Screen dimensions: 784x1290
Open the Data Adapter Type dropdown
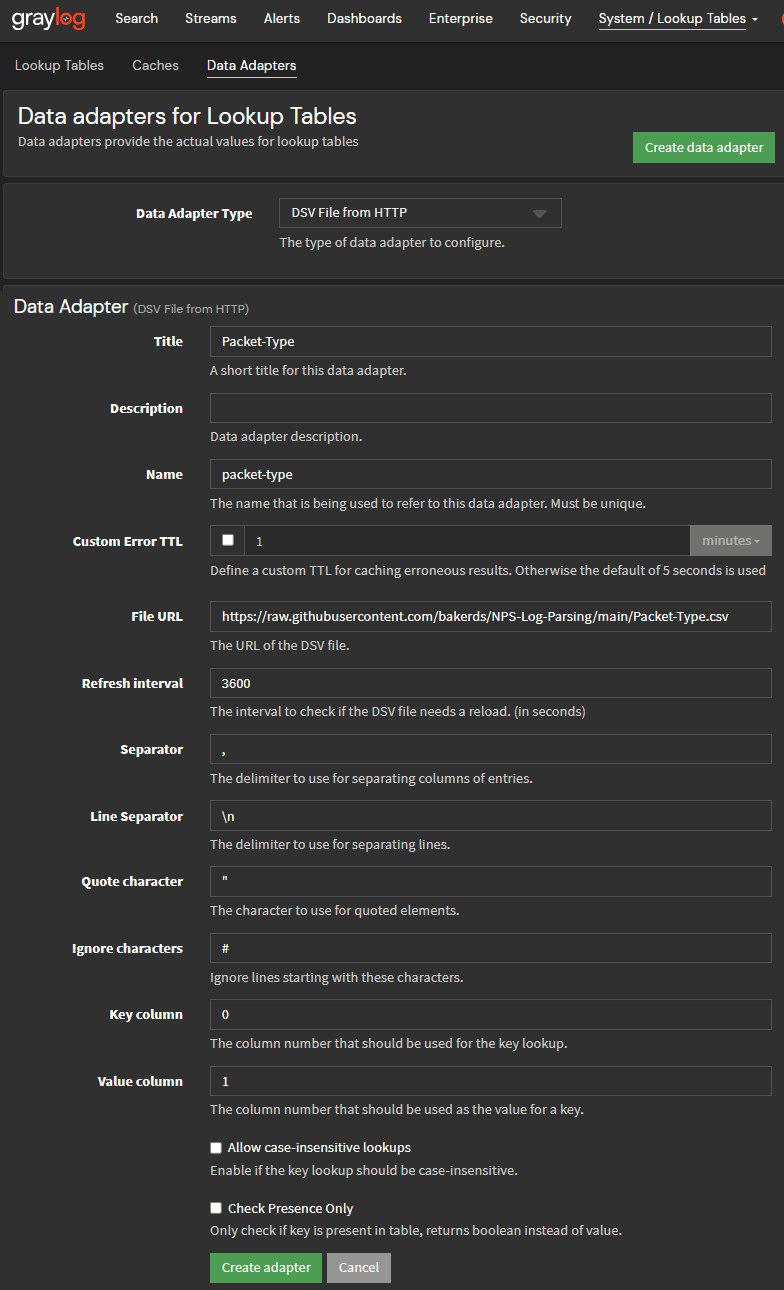pyautogui.click(x=420, y=213)
